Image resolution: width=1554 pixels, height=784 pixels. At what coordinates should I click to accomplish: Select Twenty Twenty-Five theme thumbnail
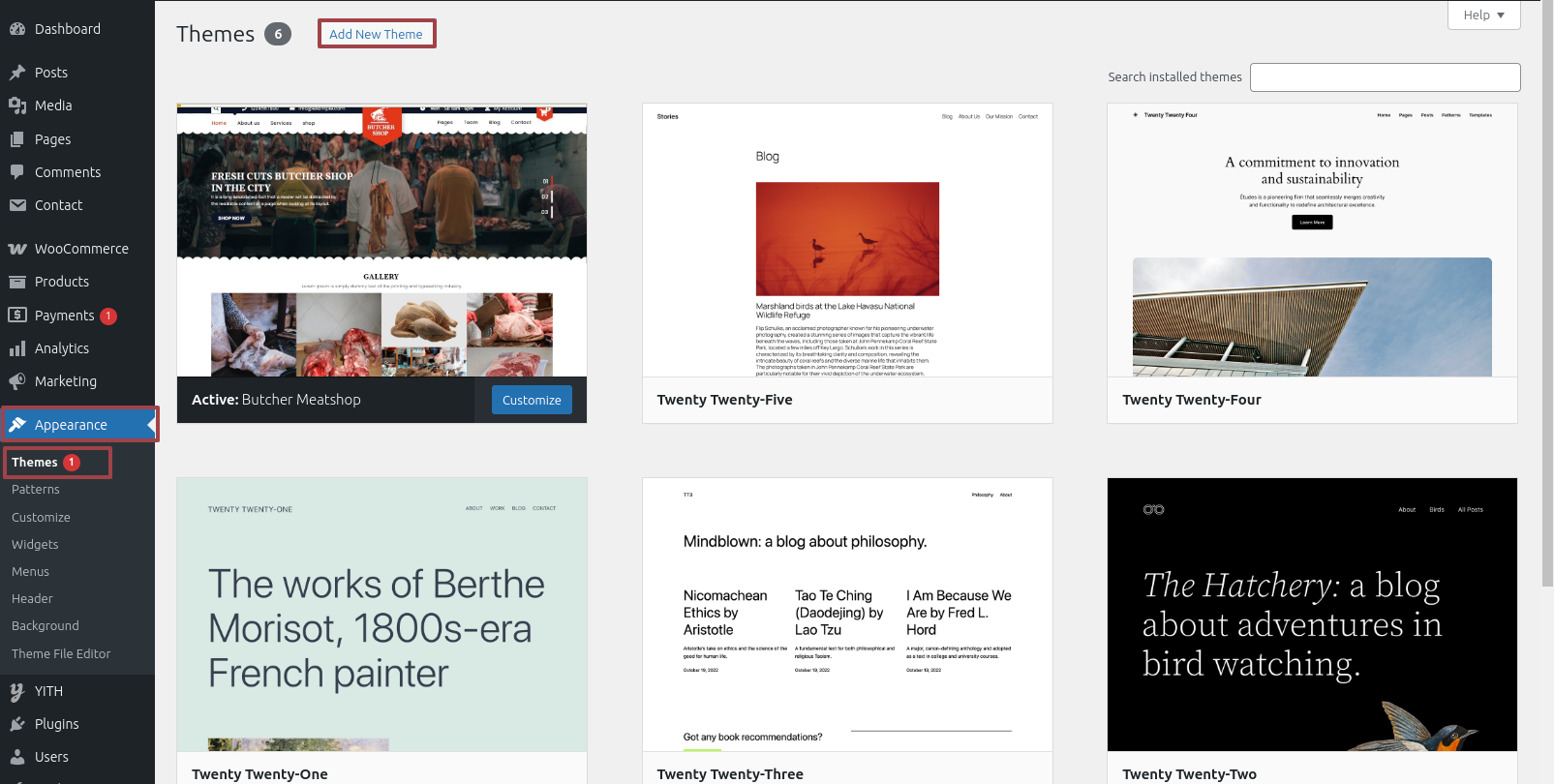tap(847, 240)
